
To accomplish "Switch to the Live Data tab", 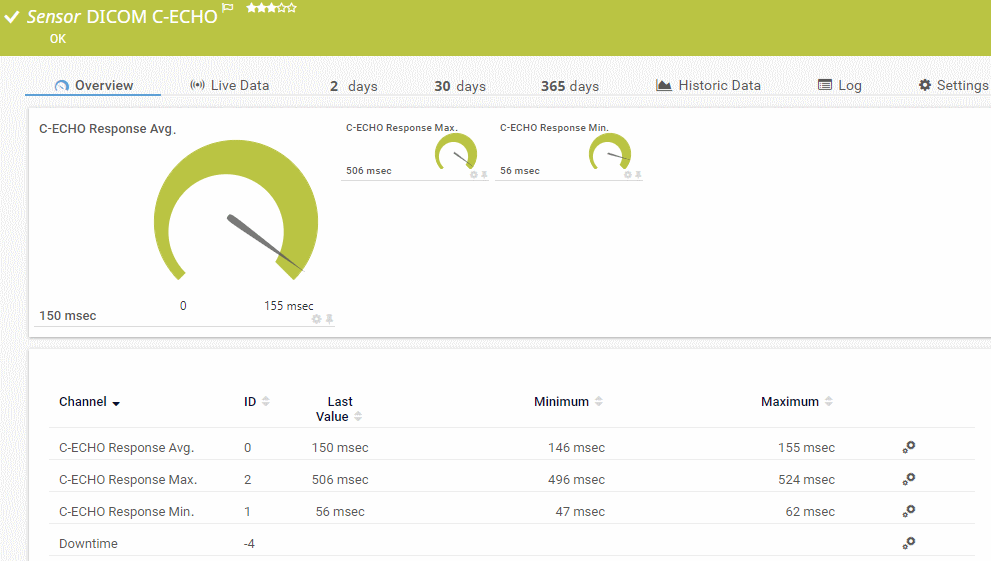I will click(x=229, y=86).
